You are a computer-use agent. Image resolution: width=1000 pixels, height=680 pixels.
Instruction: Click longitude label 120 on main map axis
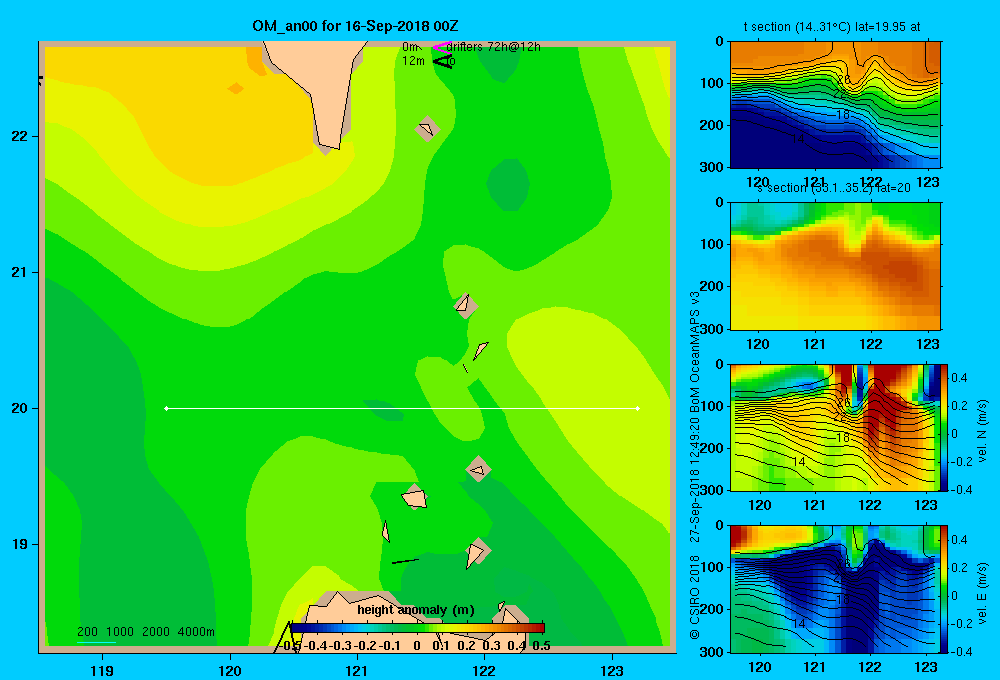pos(230,670)
